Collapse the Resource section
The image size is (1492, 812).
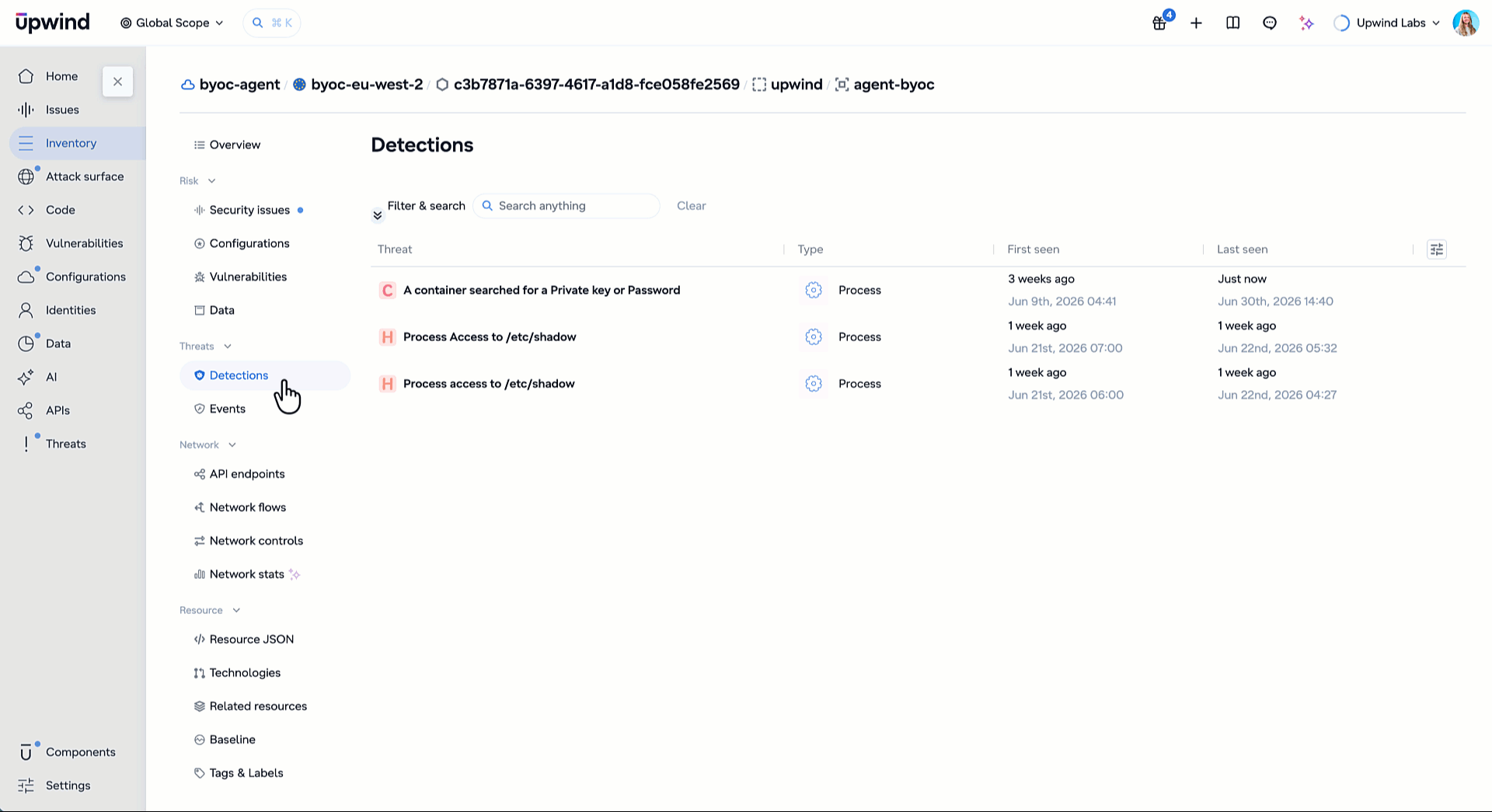(236, 611)
